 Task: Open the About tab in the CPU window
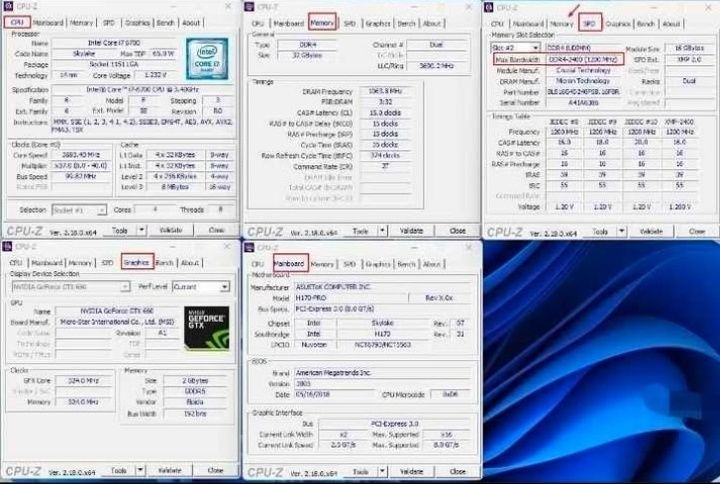point(191,23)
